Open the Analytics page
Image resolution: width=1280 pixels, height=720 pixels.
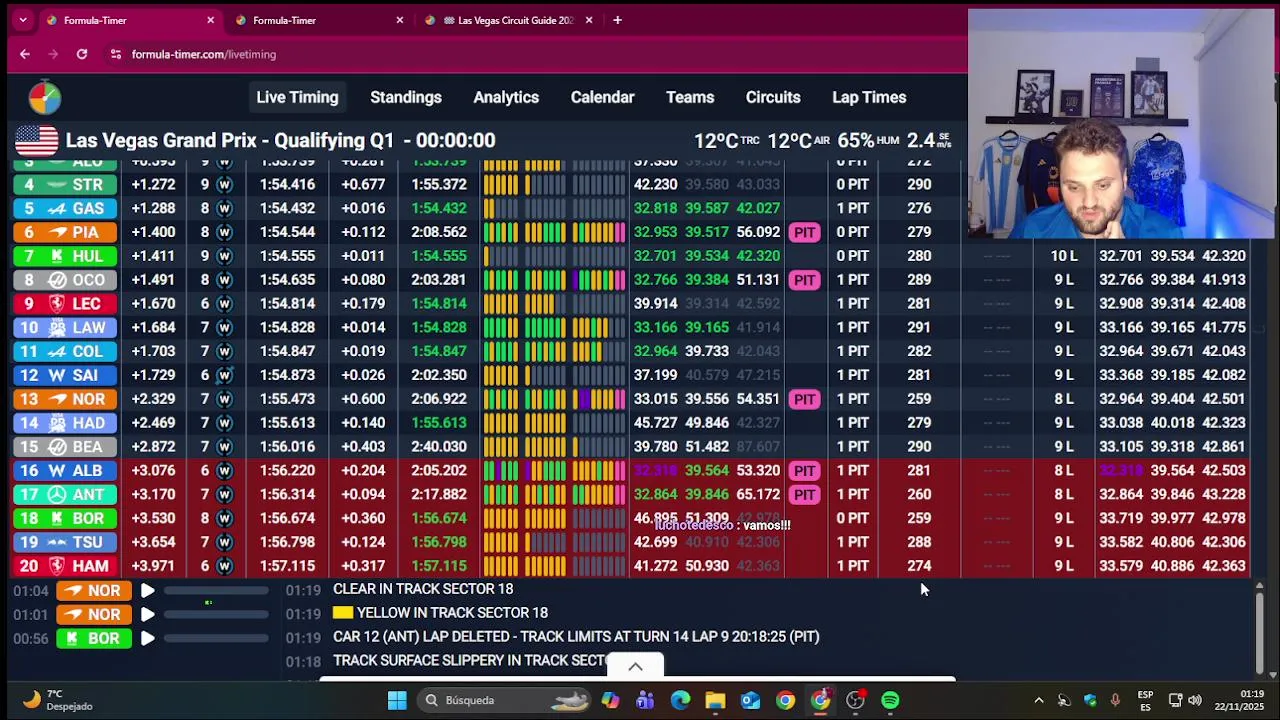click(506, 97)
